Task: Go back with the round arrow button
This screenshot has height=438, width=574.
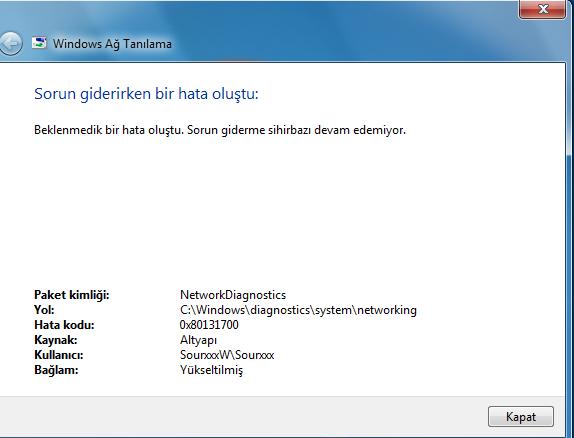Action: tap(11, 43)
